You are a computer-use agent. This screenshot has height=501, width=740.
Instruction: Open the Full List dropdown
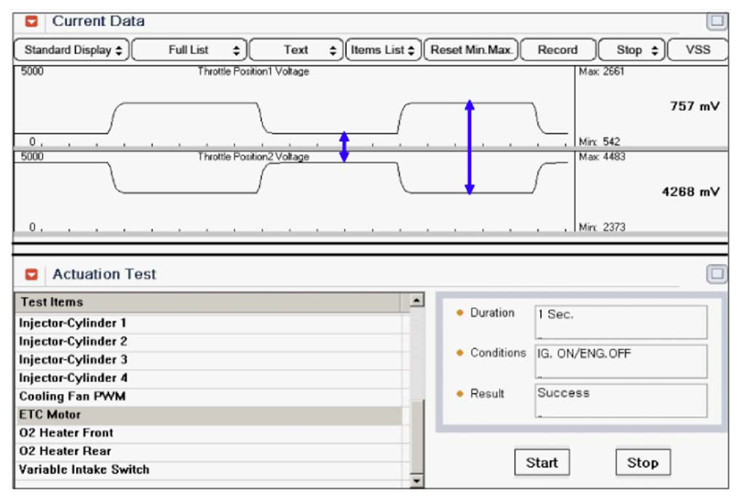point(189,49)
